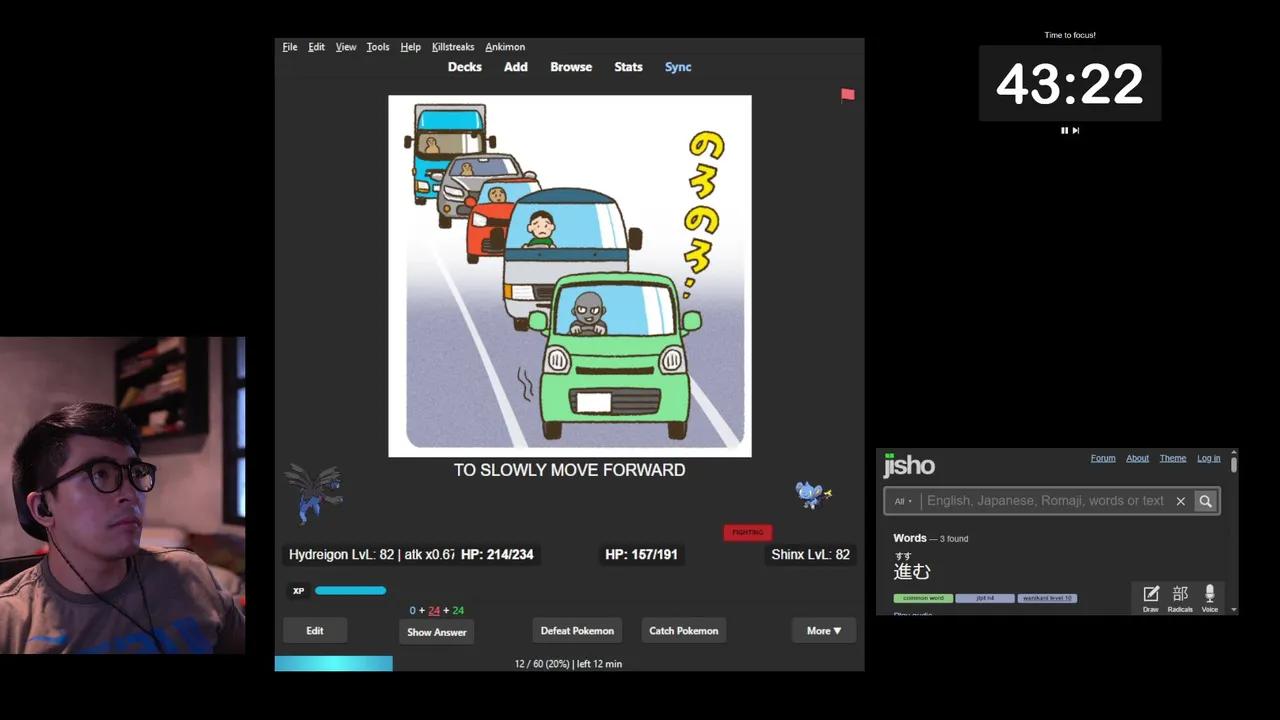
Task: Go to Decks
Action: (x=465, y=67)
